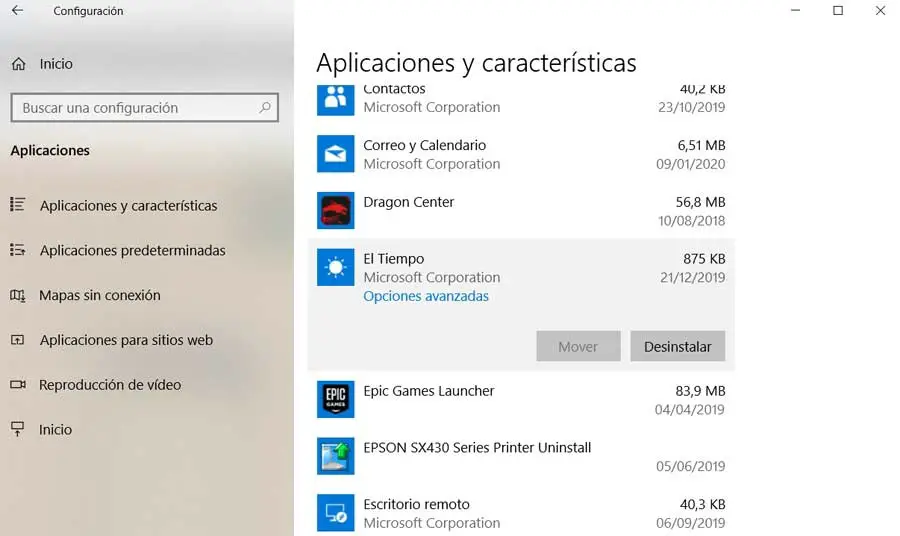This screenshot has width=900, height=536.
Task: Click the Contactos app icon
Action: tap(335, 98)
